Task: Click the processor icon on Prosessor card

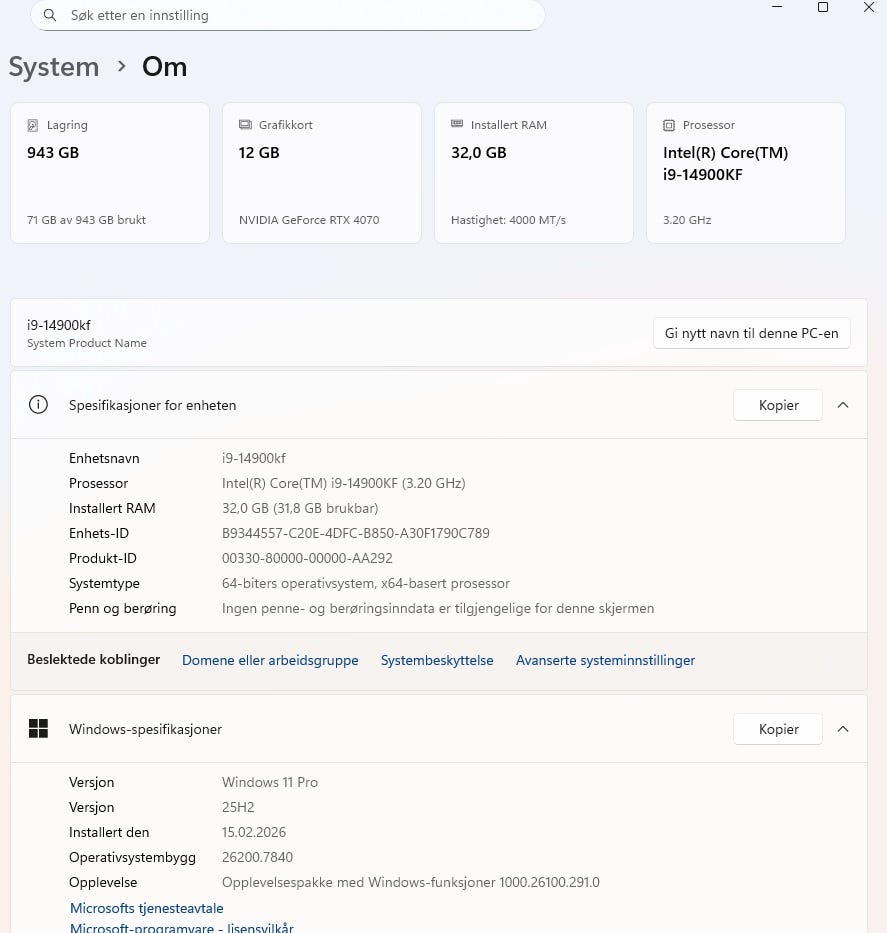Action: [x=669, y=125]
